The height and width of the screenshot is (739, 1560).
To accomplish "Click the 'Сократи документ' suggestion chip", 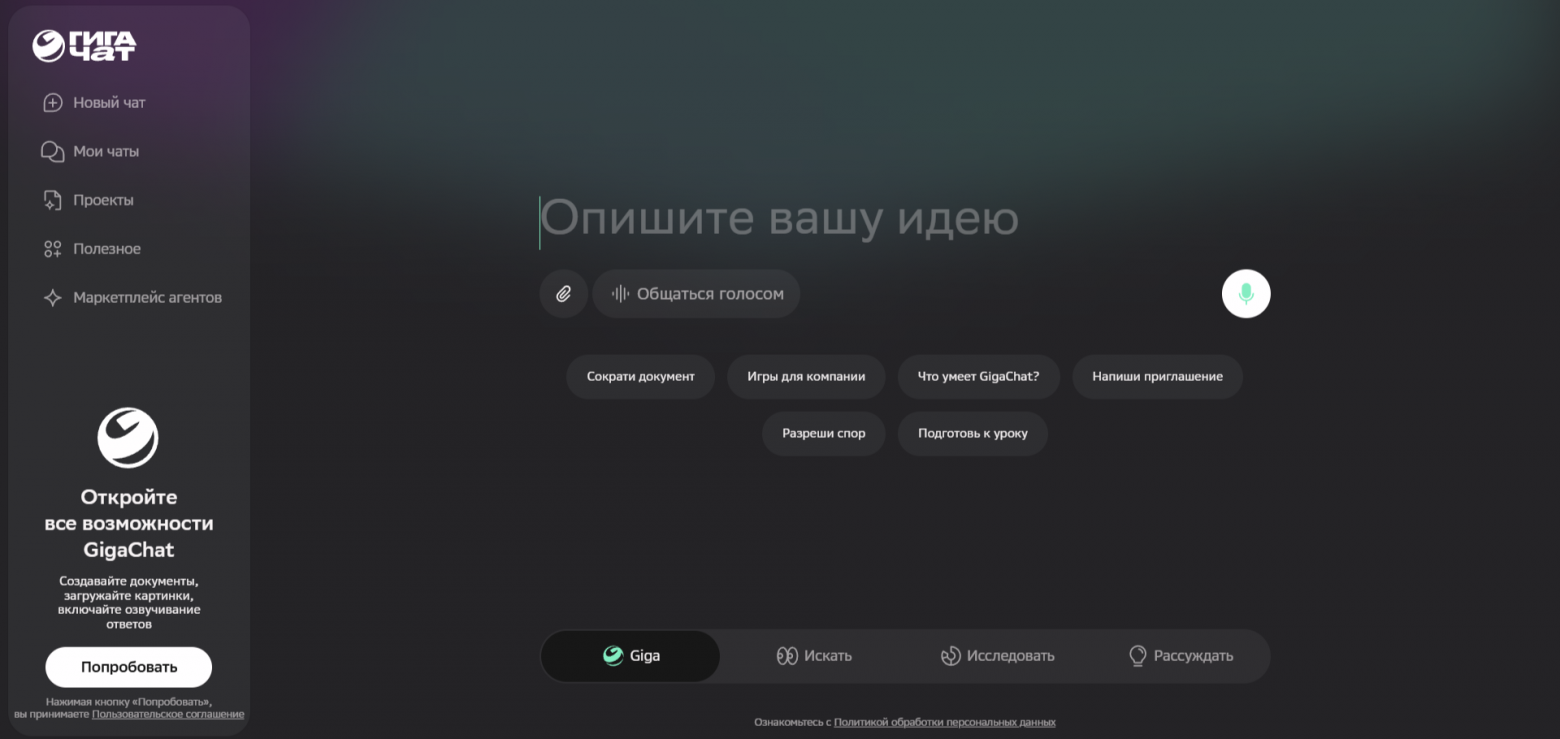I will (x=640, y=377).
